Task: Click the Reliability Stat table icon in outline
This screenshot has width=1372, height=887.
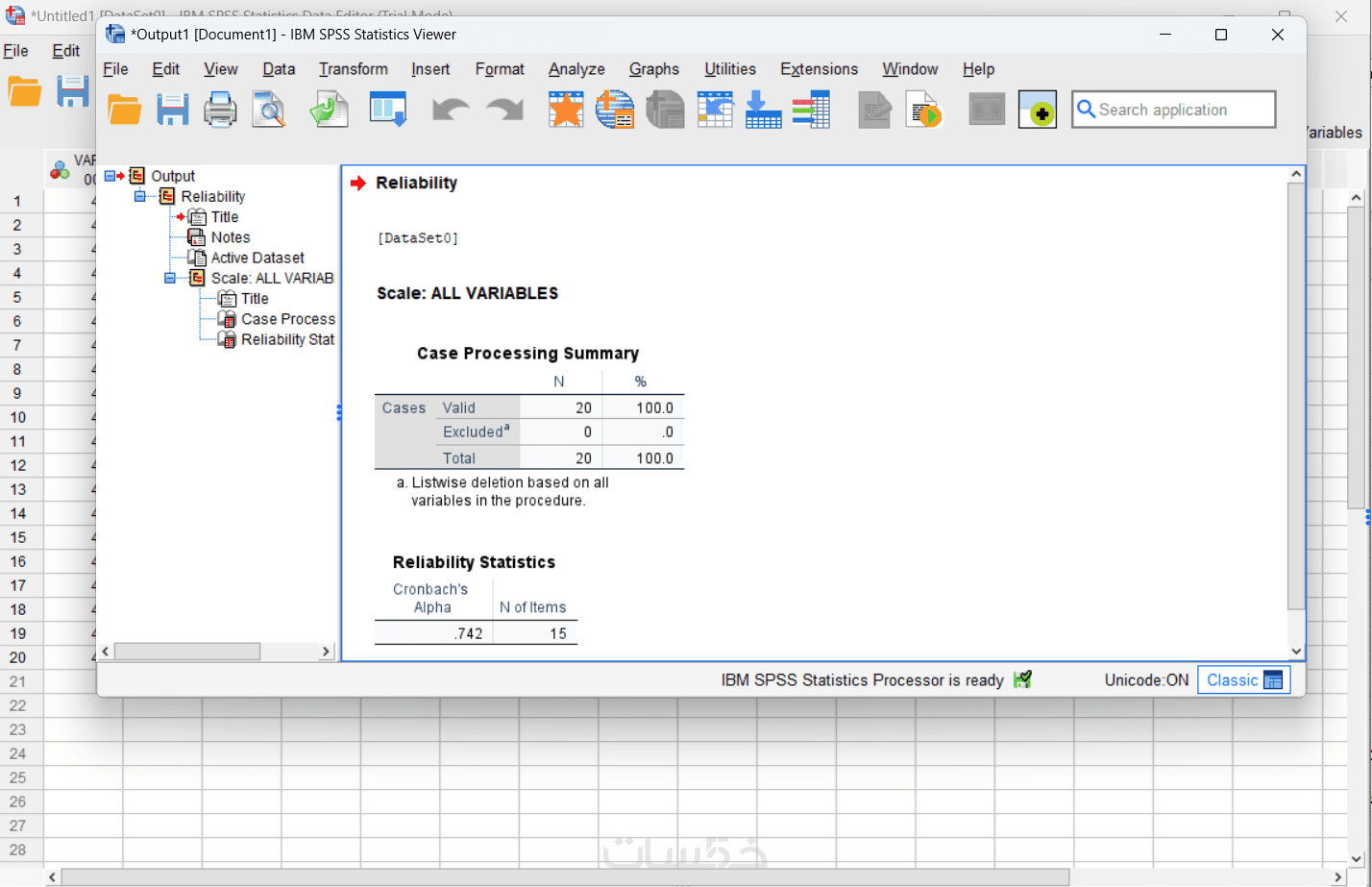Action: click(227, 339)
